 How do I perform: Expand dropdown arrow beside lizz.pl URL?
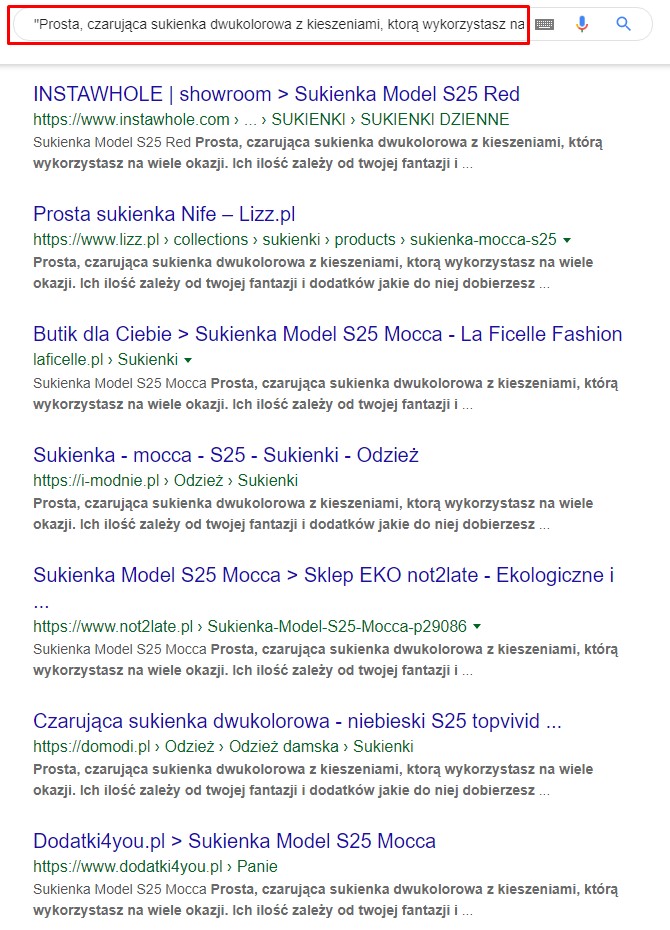(x=567, y=240)
